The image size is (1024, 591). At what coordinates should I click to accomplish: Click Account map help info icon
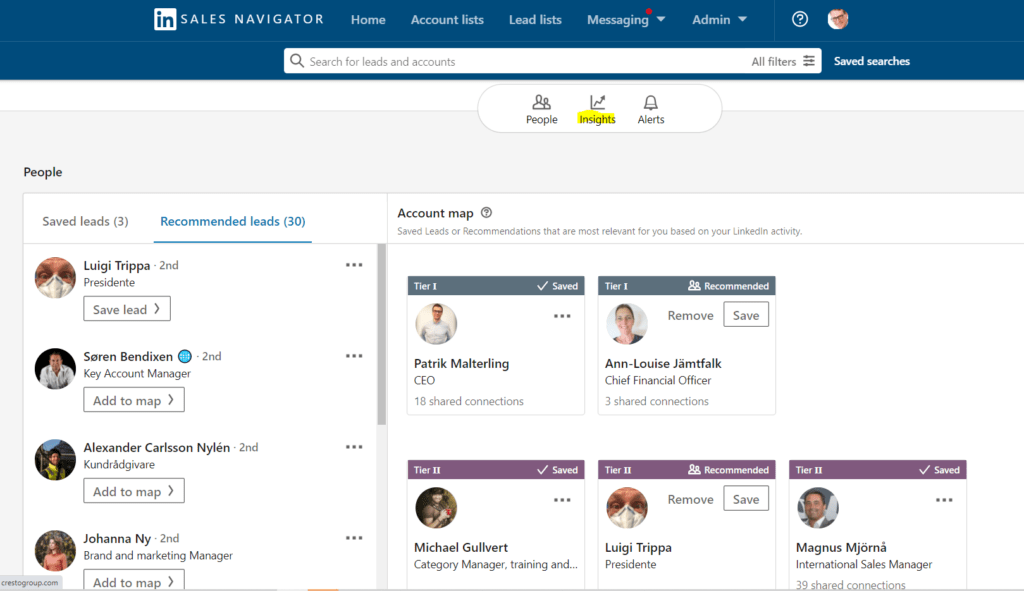pos(487,213)
